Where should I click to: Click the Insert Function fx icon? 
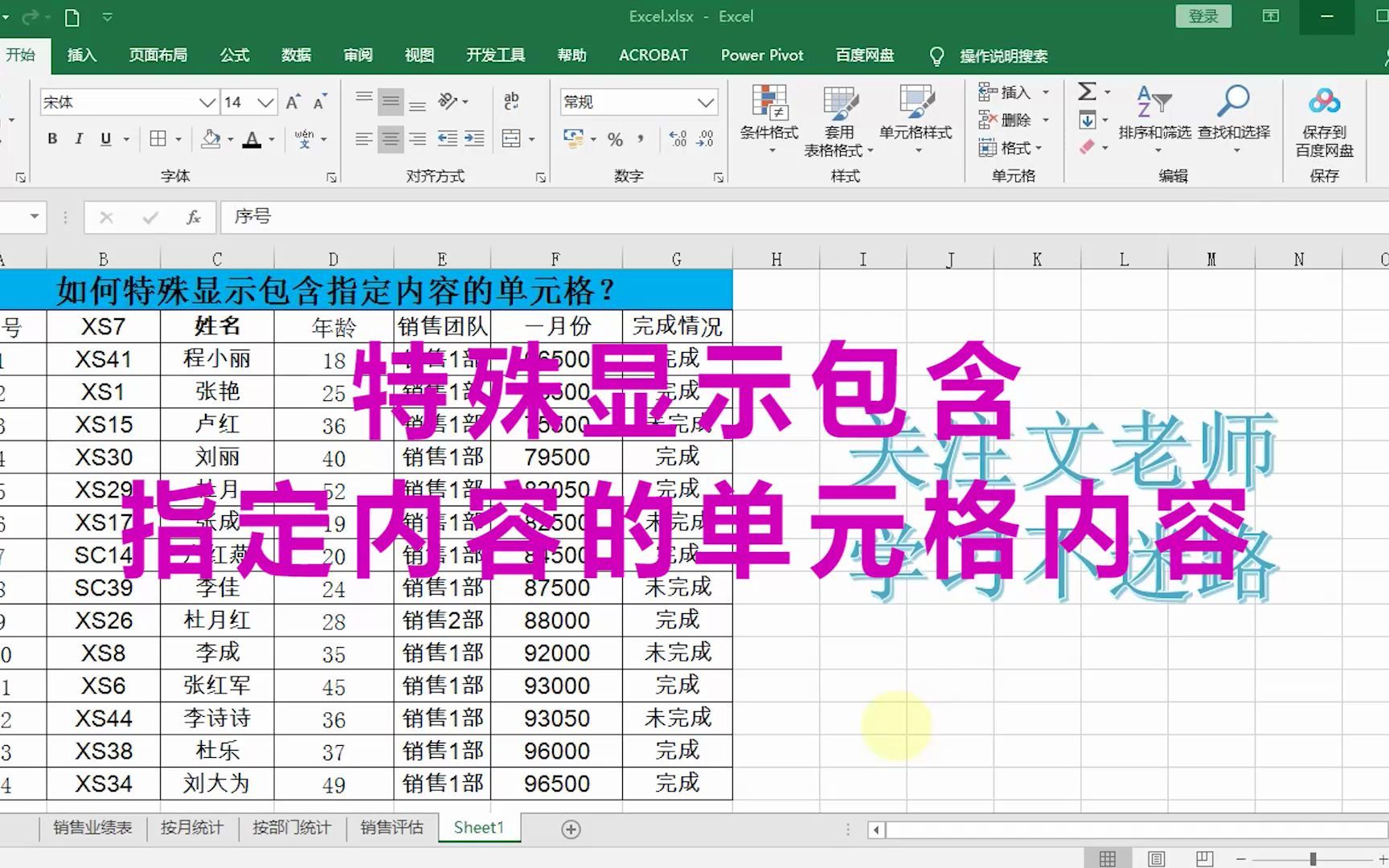coord(193,216)
